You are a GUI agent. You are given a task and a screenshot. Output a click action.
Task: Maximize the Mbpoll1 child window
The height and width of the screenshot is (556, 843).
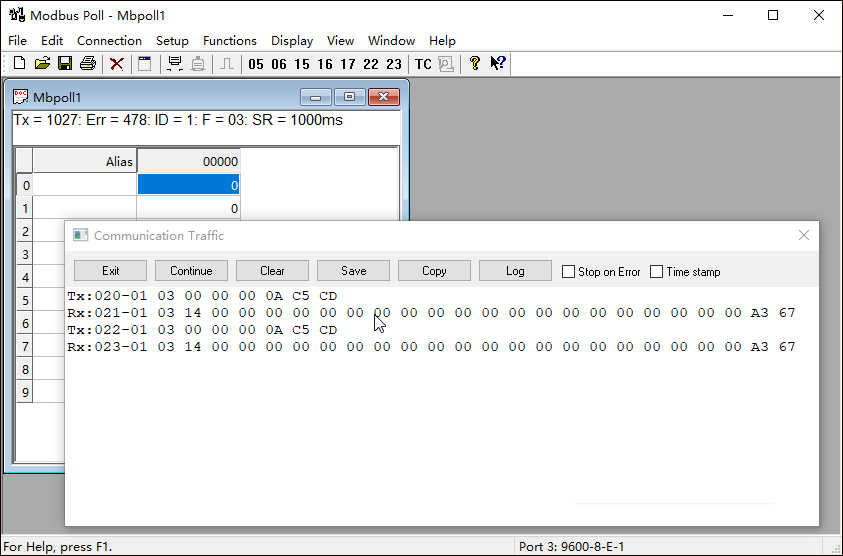[349, 97]
